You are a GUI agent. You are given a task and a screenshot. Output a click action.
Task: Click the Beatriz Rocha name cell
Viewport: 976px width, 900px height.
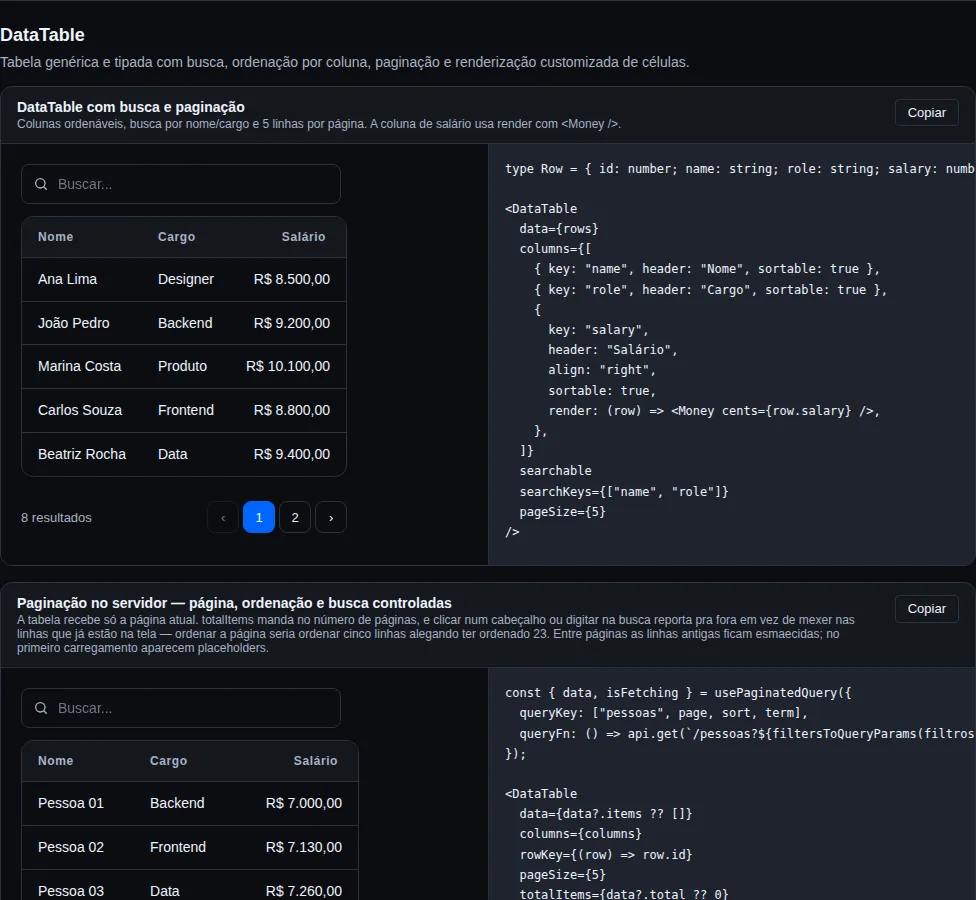coord(82,454)
